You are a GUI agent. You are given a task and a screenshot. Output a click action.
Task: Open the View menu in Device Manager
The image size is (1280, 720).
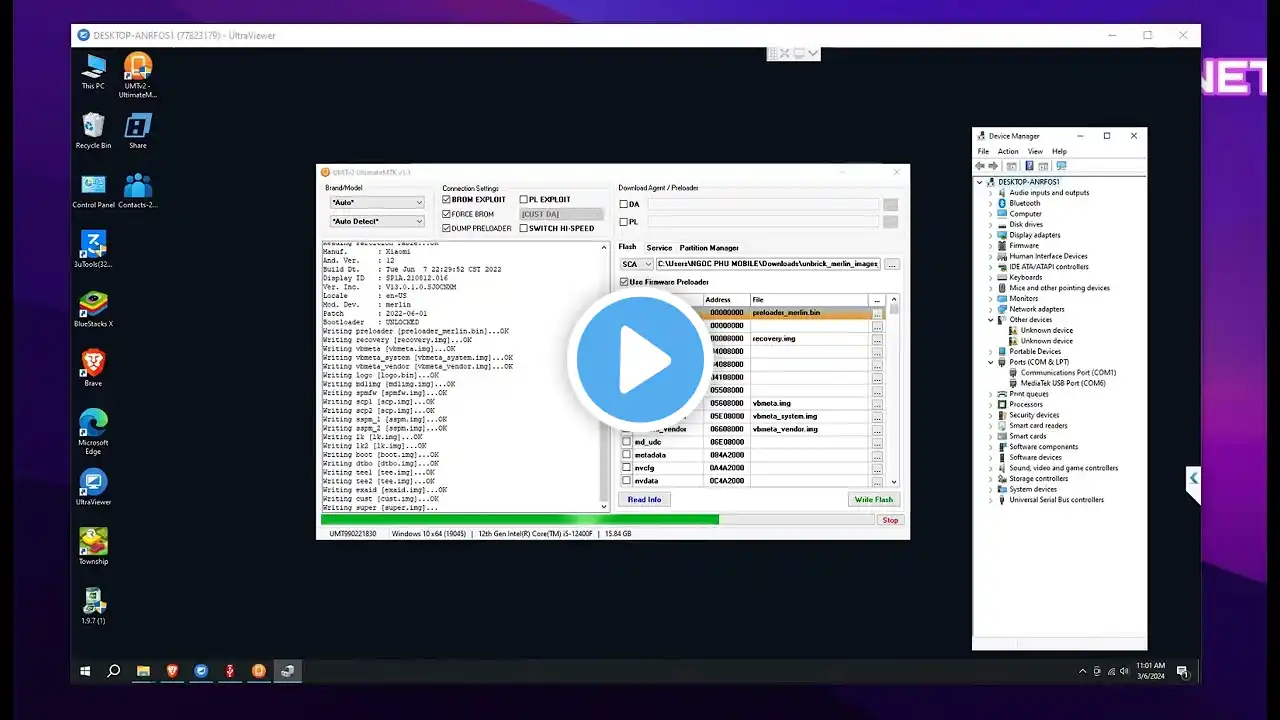pos(1035,152)
